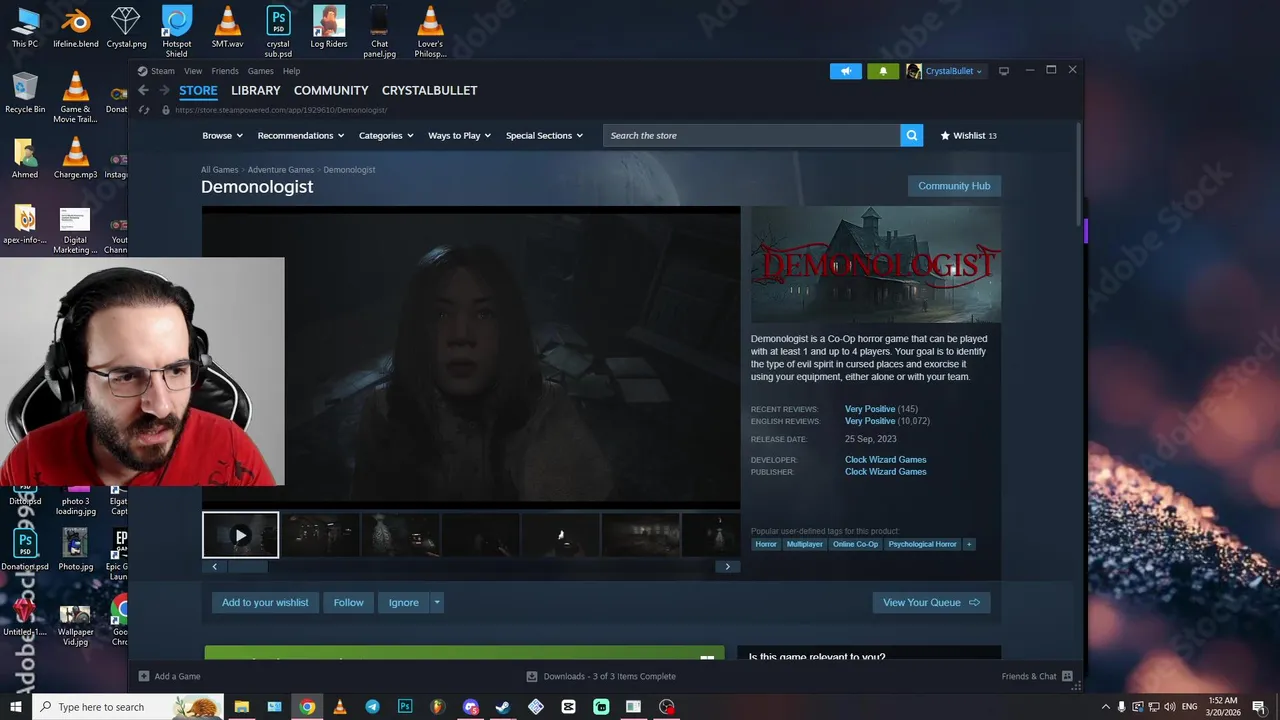1280x720 pixels.
Task: Expand the Categories dropdown
Action: 386,135
